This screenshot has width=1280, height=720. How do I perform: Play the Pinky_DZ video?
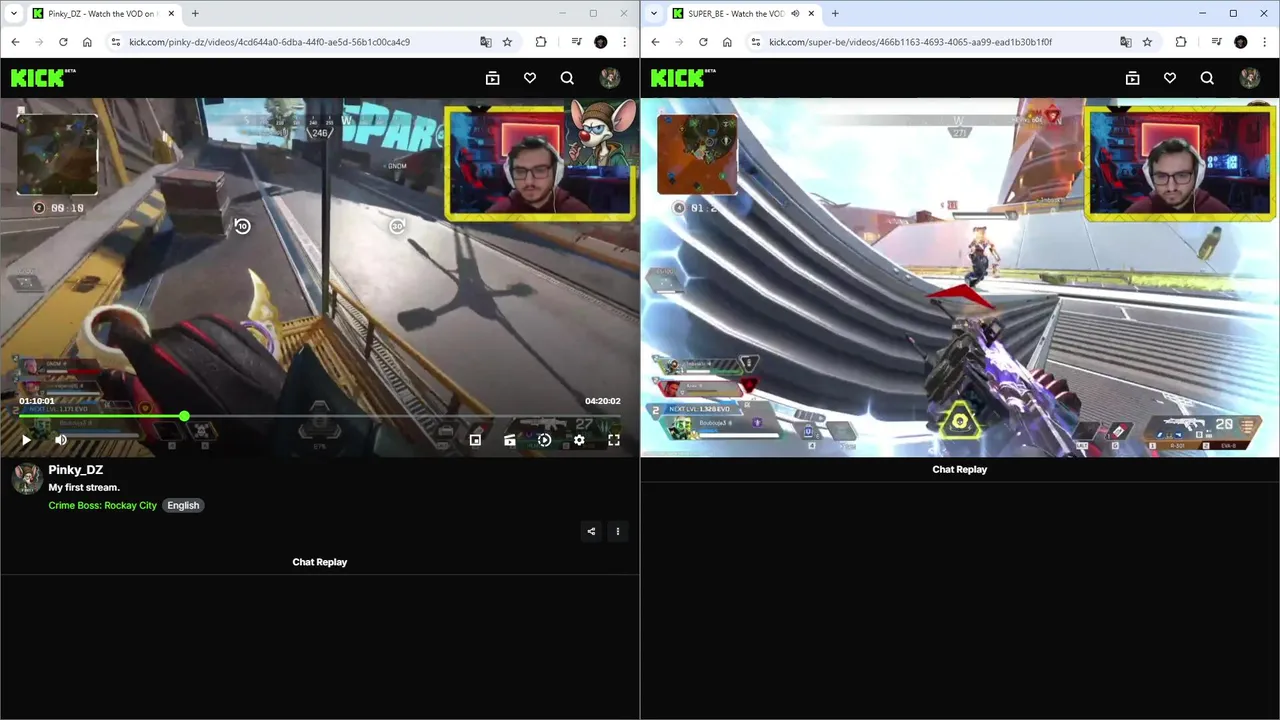[x=26, y=440]
